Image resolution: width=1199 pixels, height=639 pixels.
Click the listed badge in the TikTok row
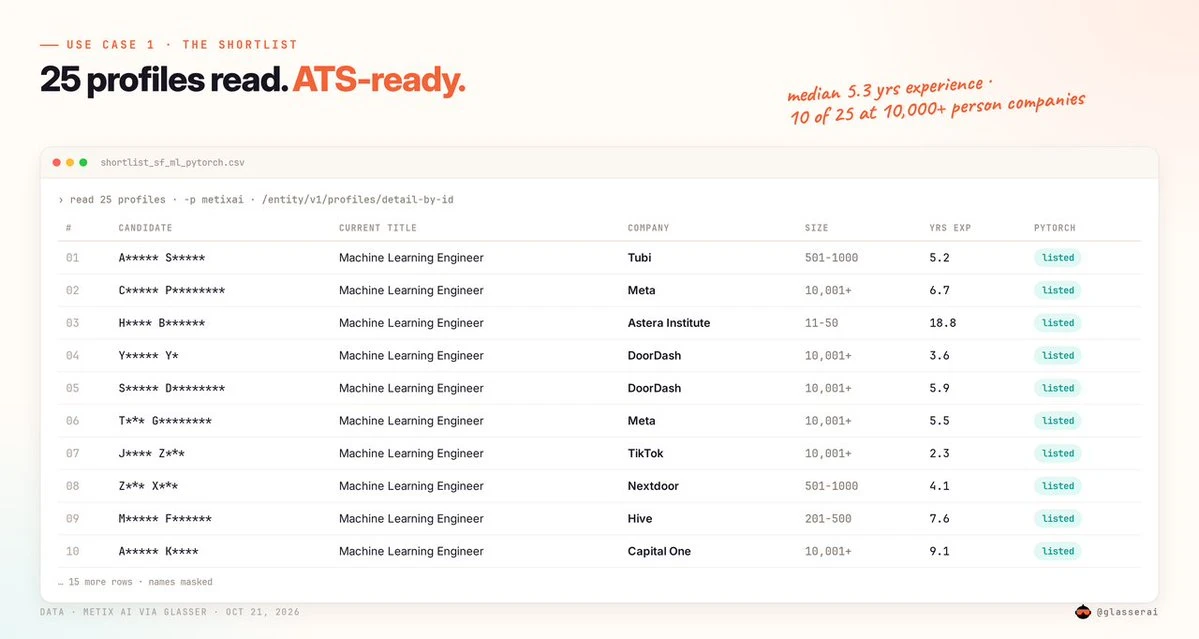coord(1058,453)
